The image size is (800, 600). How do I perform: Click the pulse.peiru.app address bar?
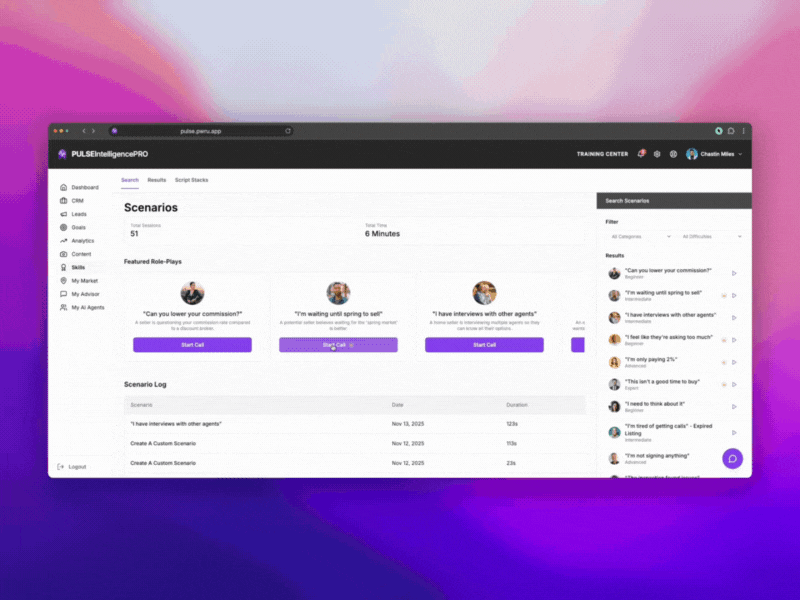(201, 131)
